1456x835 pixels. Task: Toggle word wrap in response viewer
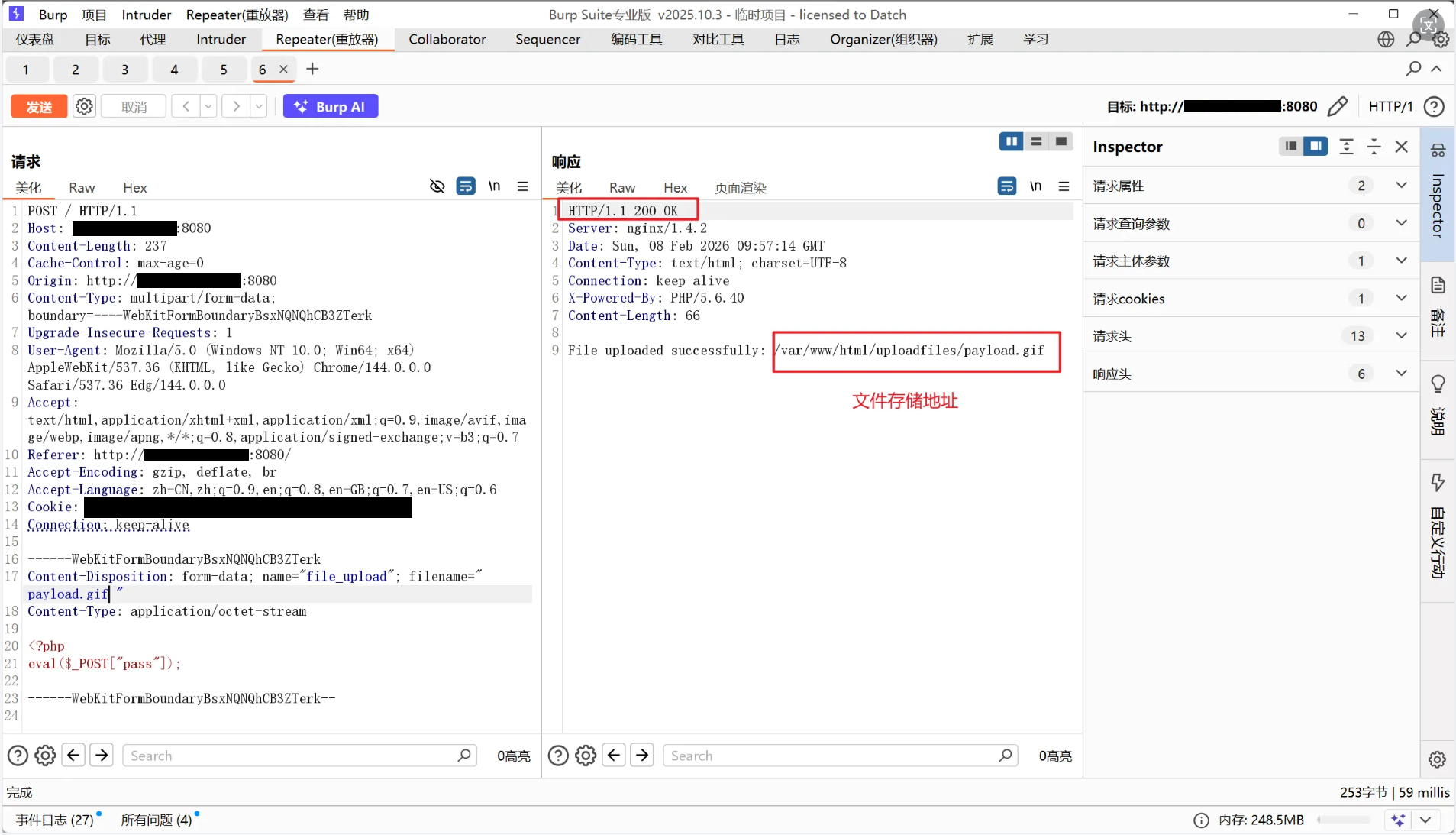[x=1007, y=186]
